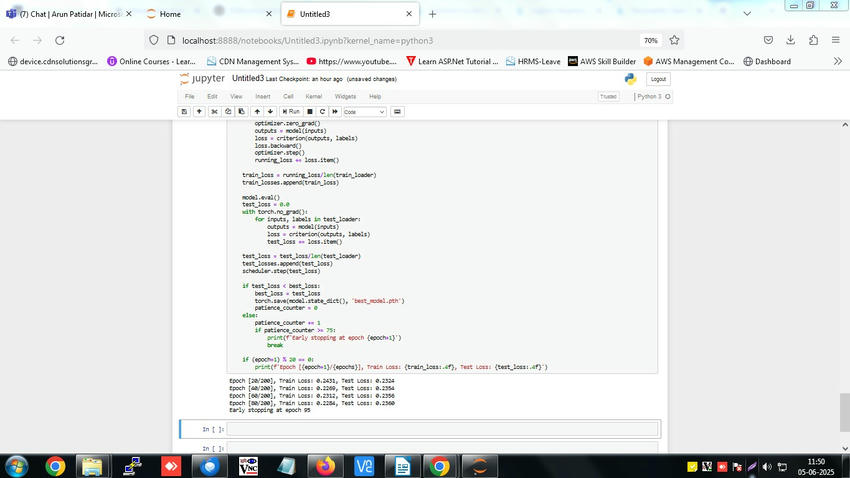Open File Explorer from the taskbar
Viewport: 850px width, 478px height.
coord(92,466)
